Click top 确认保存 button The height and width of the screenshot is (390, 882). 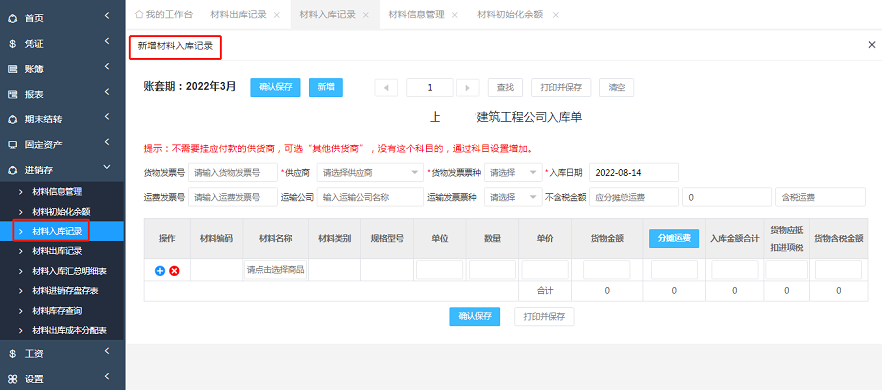tap(276, 87)
